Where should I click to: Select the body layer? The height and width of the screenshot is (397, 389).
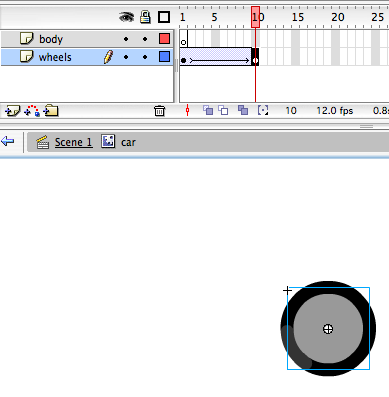pos(87,39)
